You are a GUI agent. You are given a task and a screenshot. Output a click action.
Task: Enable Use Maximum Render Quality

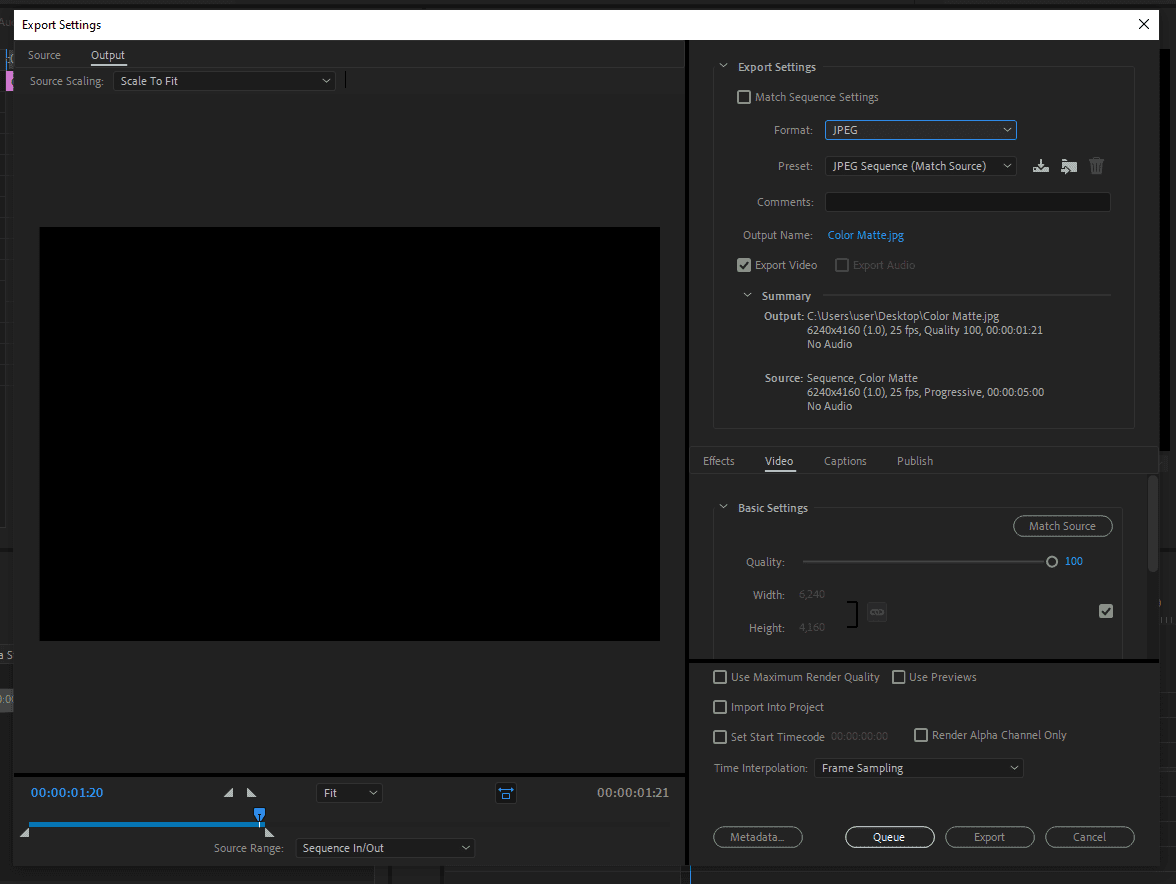click(720, 677)
